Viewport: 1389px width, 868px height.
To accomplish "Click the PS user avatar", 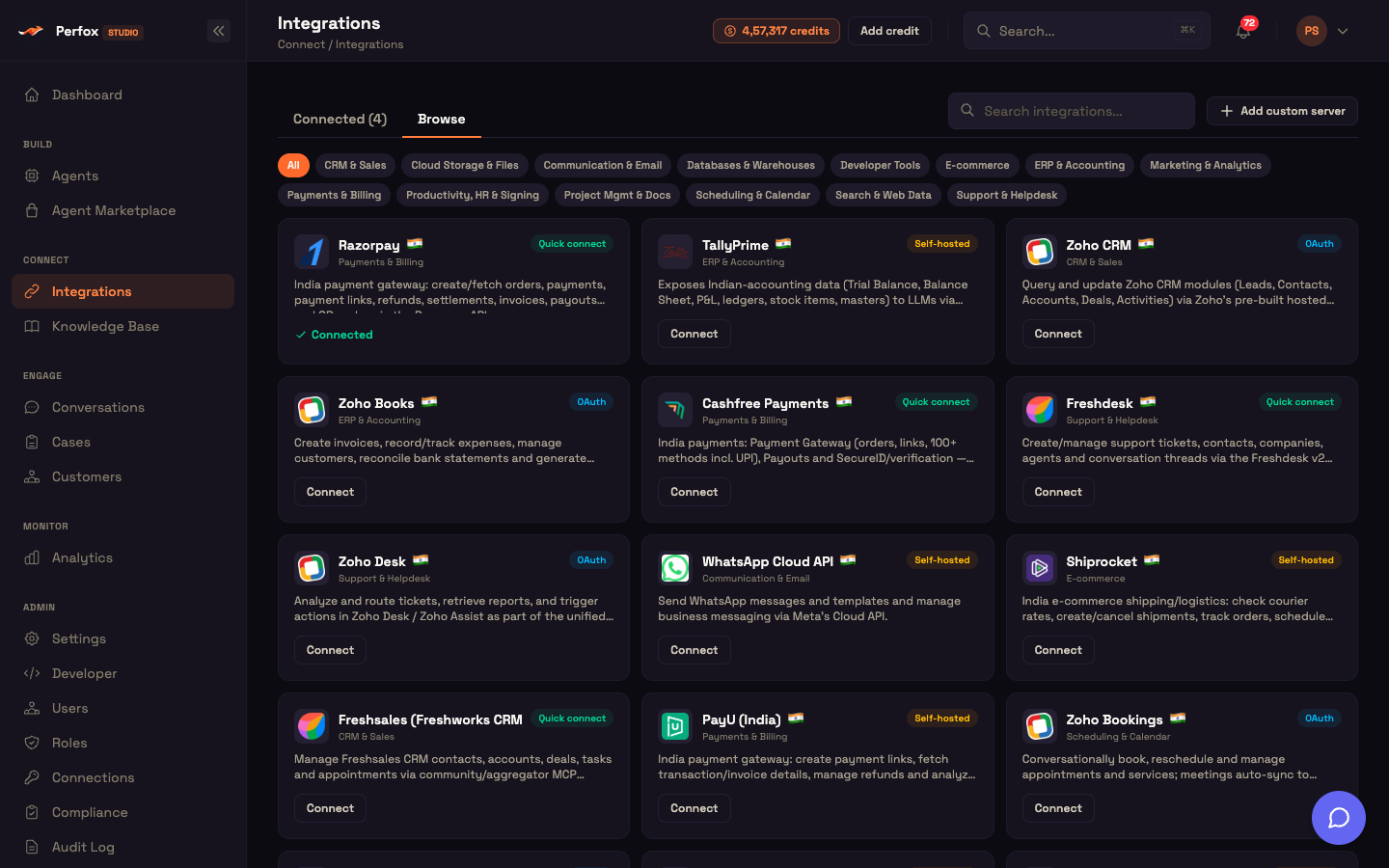I will (x=1311, y=31).
